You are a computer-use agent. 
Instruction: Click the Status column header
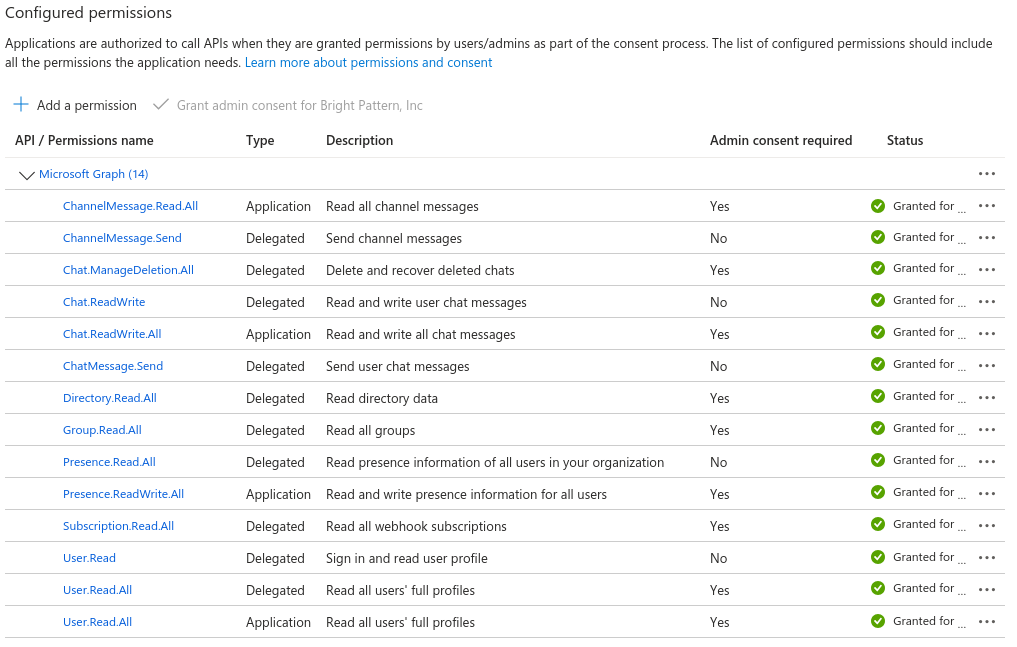[905, 140]
